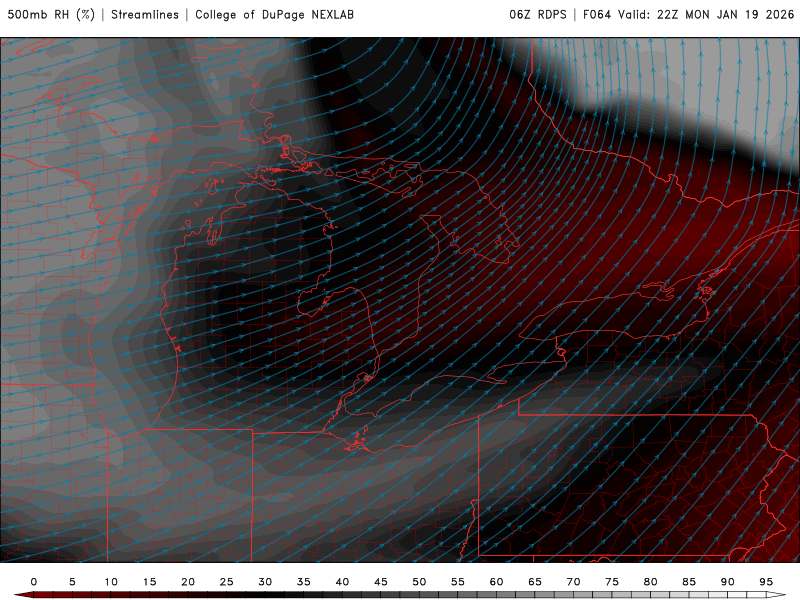Screen dimensions: 800x600
Task: Click the 50 label on the color scale
Action: pos(419,582)
